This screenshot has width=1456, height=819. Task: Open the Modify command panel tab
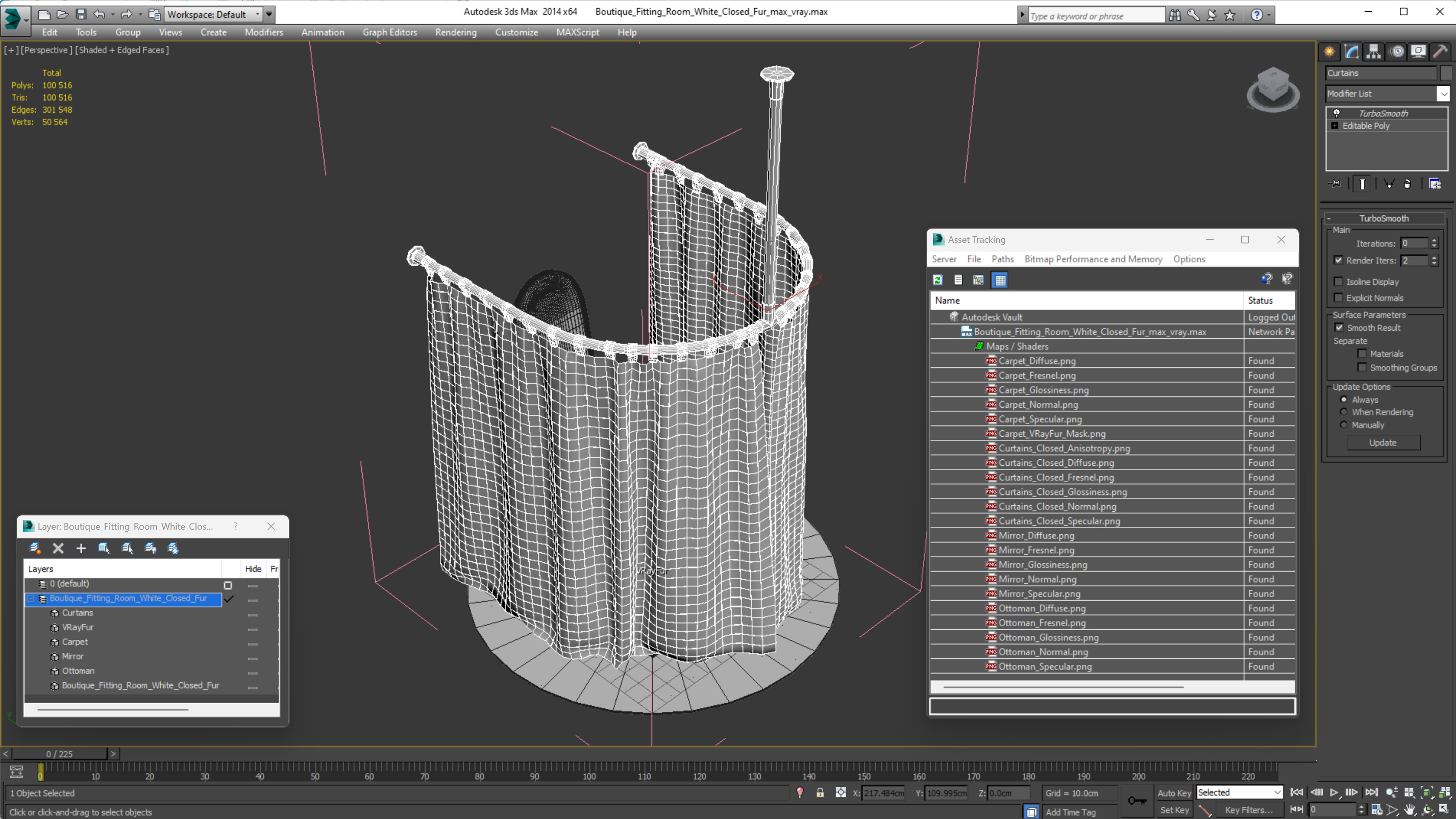click(x=1351, y=52)
